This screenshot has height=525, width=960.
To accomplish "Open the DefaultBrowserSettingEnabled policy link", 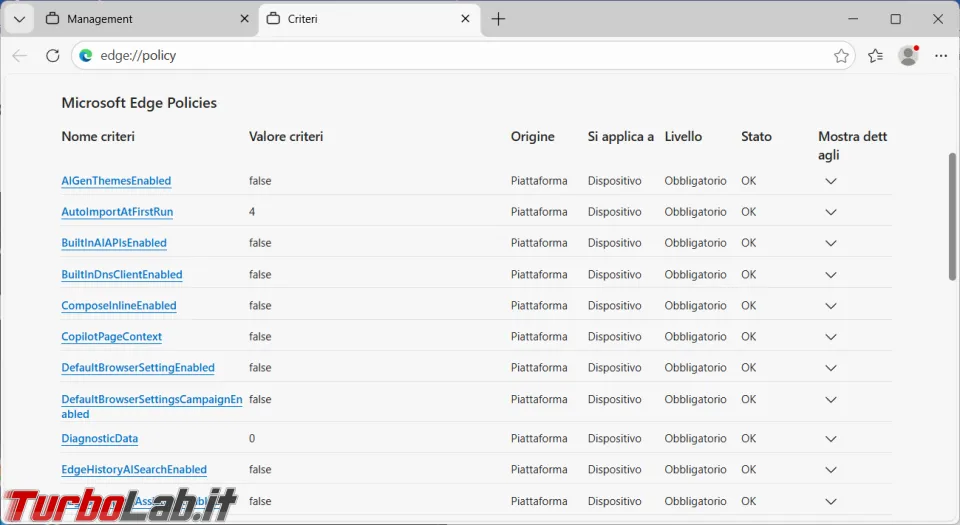I will point(138,368).
